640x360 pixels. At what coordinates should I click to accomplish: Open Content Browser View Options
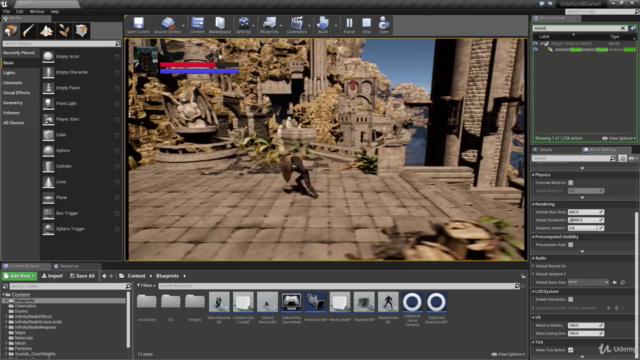tap(508, 354)
